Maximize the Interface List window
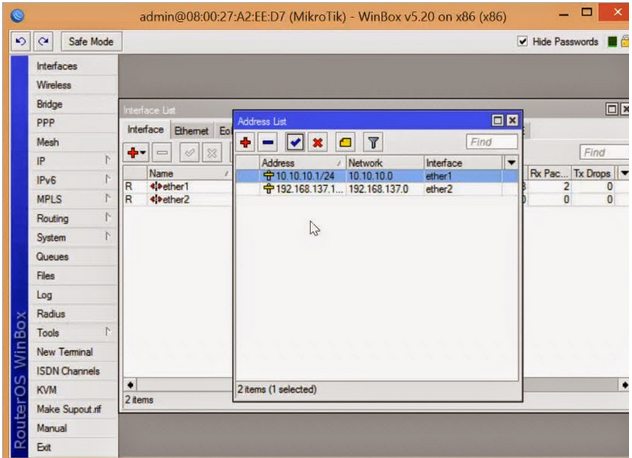Screen dimensions: 632x458 coord(611,109)
